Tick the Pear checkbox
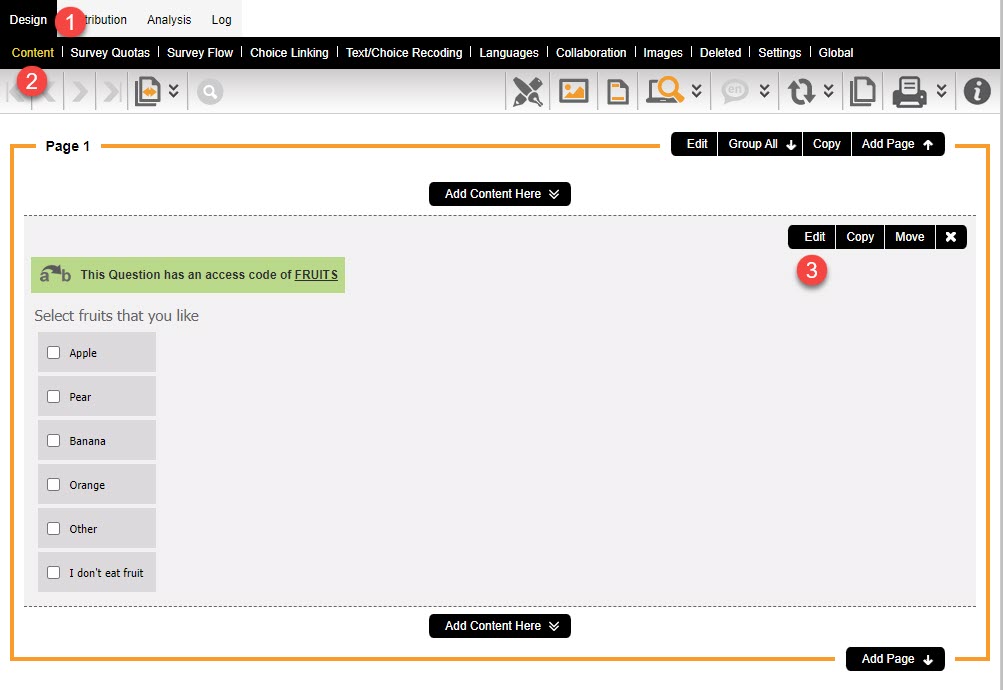1003x690 pixels. pyautogui.click(x=54, y=396)
